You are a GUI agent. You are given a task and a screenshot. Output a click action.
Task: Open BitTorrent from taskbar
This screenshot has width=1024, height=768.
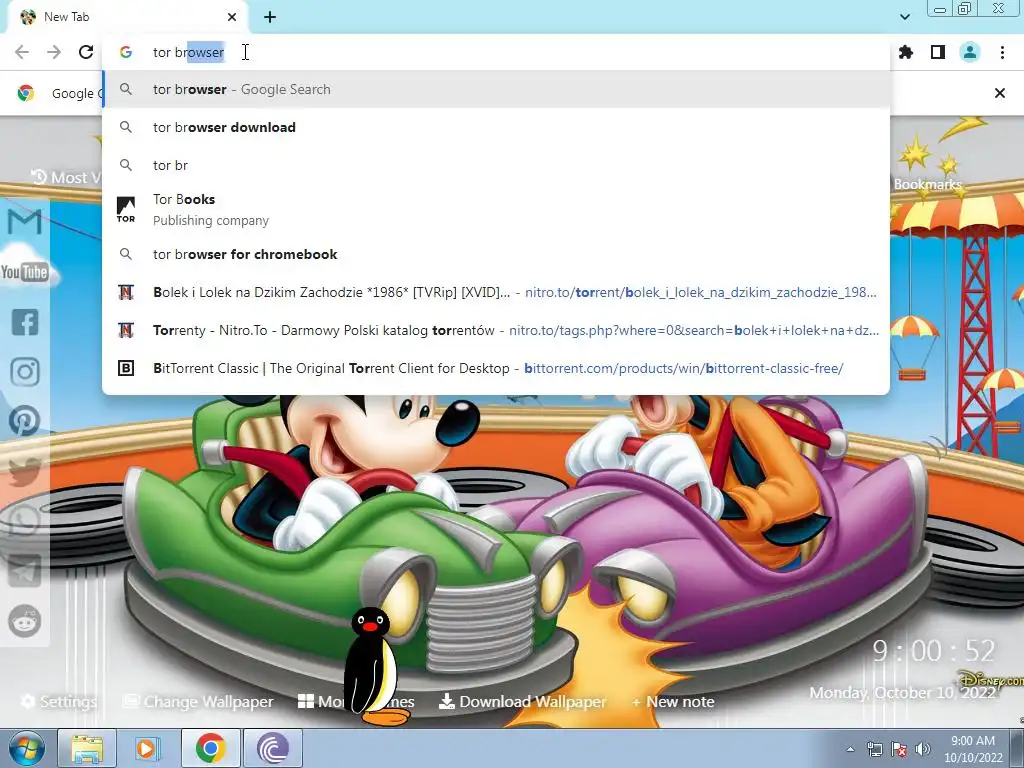coord(273,748)
